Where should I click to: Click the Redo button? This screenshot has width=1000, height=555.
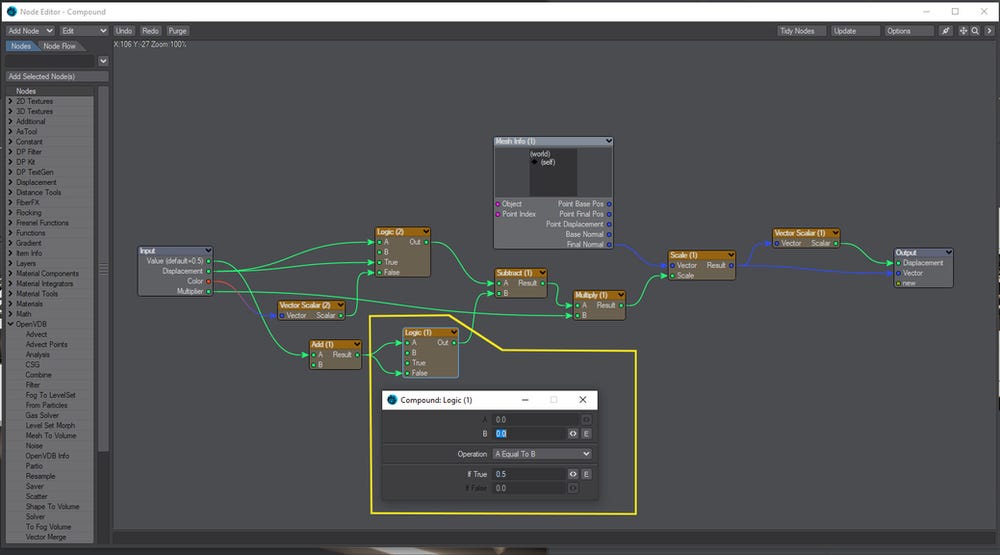pos(151,31)
